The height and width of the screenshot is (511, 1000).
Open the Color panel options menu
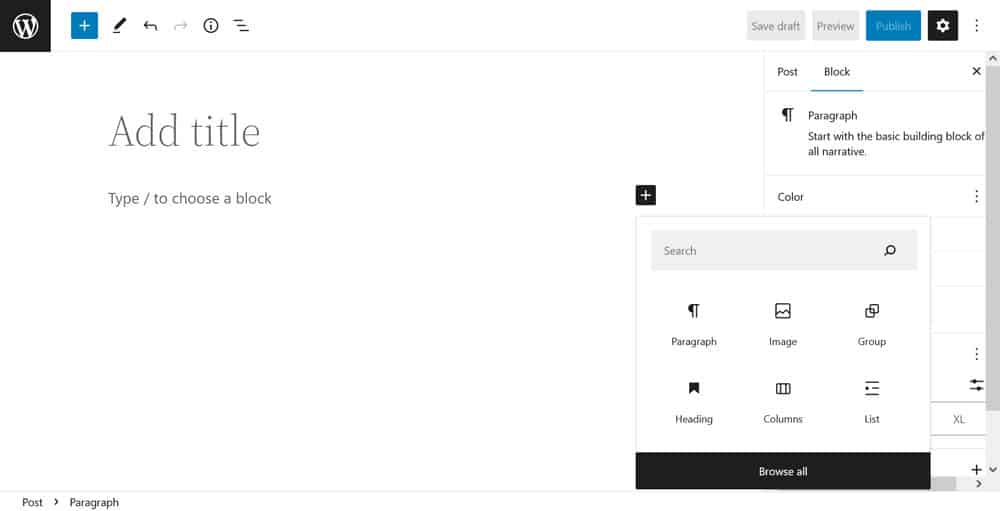976,197
